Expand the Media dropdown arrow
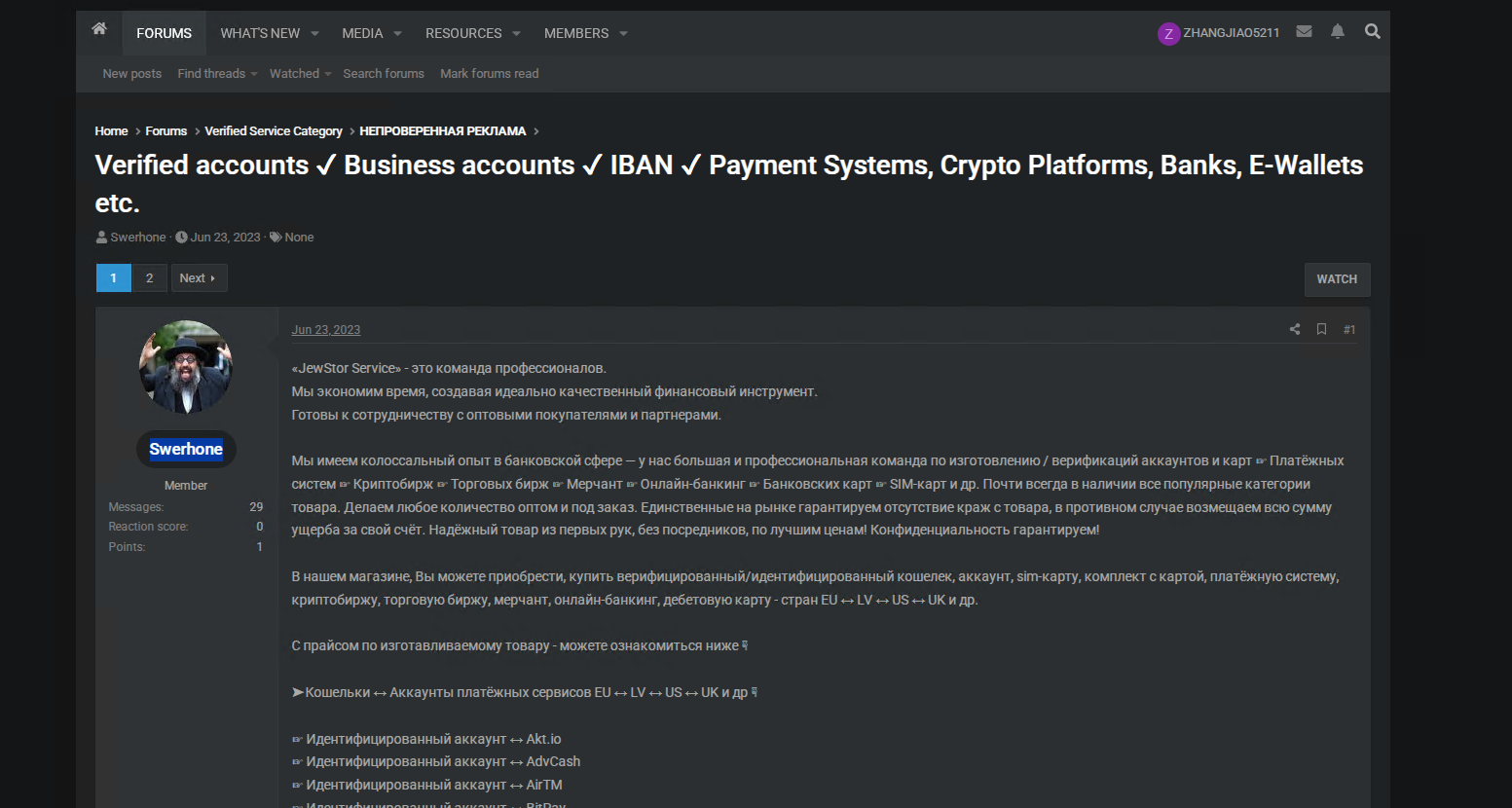 click(x=397, y=34)
